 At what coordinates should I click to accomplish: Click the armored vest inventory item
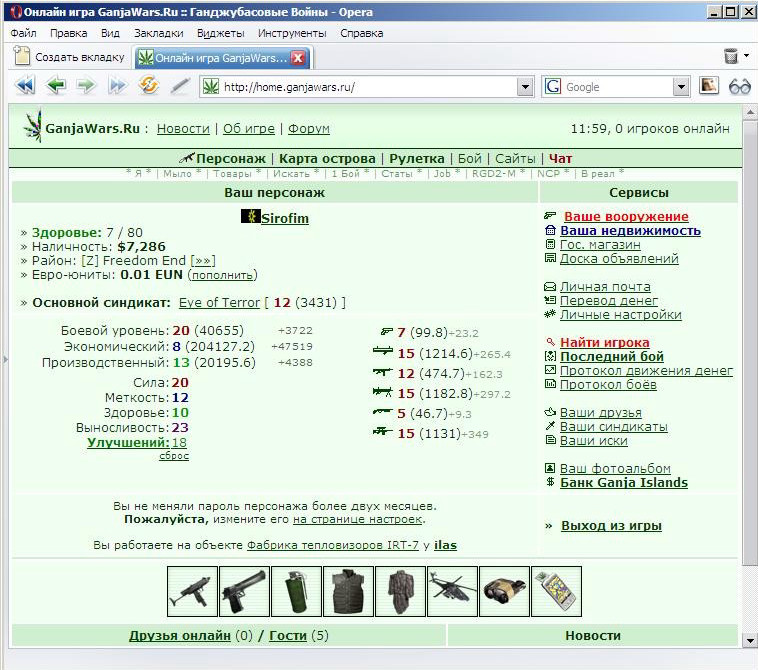click(x=348, y=592)
